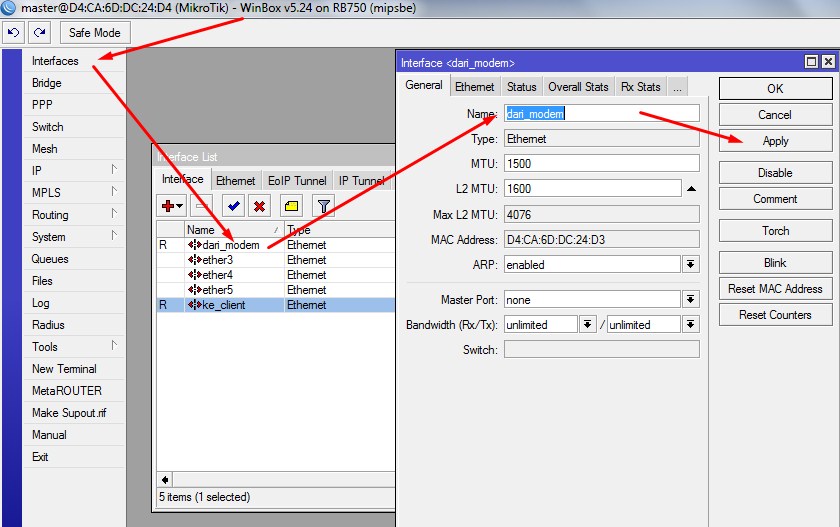
Task: Click Exit in sidebar
Action: [x=74, y=457]
